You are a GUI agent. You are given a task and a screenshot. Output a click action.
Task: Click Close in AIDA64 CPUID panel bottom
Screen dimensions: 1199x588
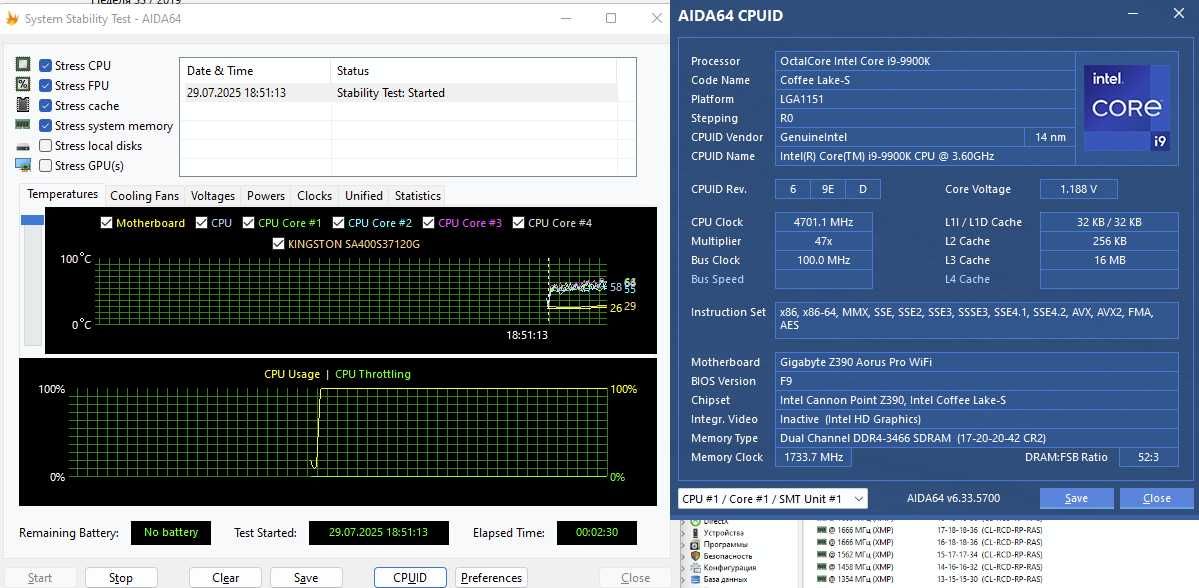click(1156, 499)
